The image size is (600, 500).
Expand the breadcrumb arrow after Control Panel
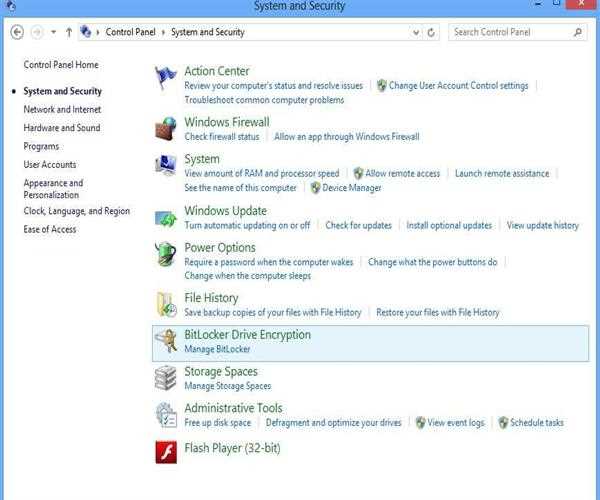click(164, 32)
